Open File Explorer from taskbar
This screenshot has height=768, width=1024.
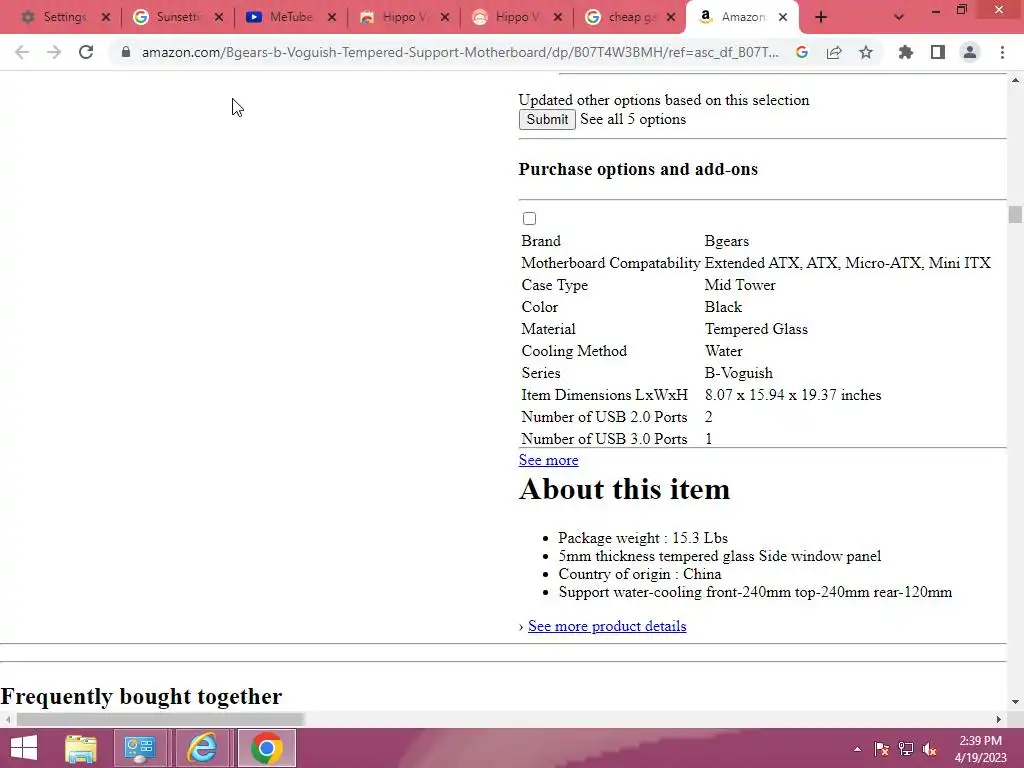[81, 748]
